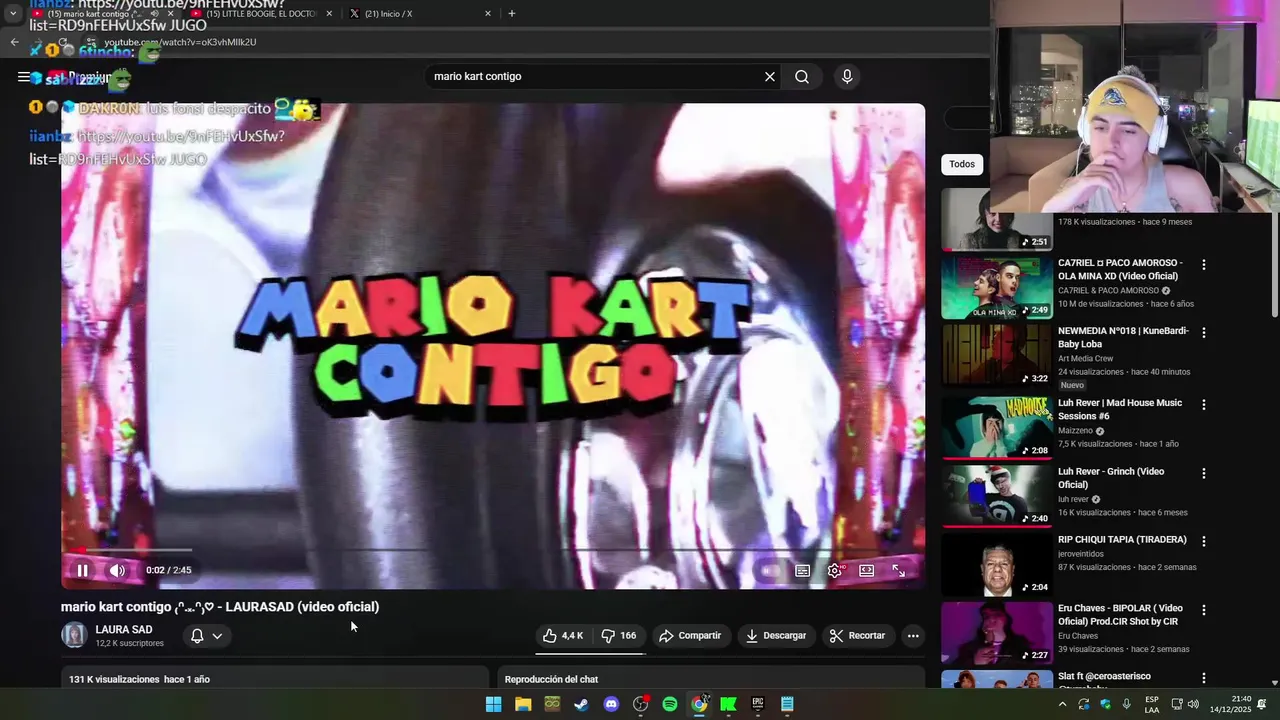Enter fullscreen video mode

pos(899,570)
